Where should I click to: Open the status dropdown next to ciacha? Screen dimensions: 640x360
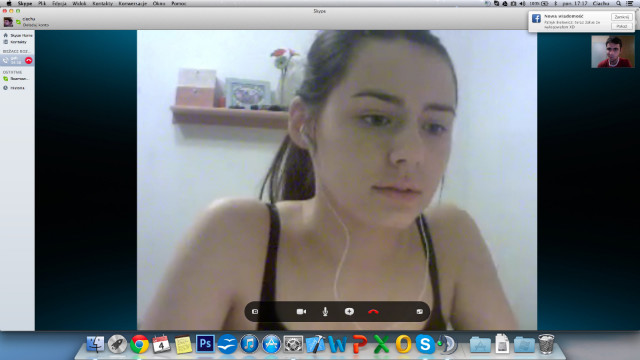[x=18, y=22]
